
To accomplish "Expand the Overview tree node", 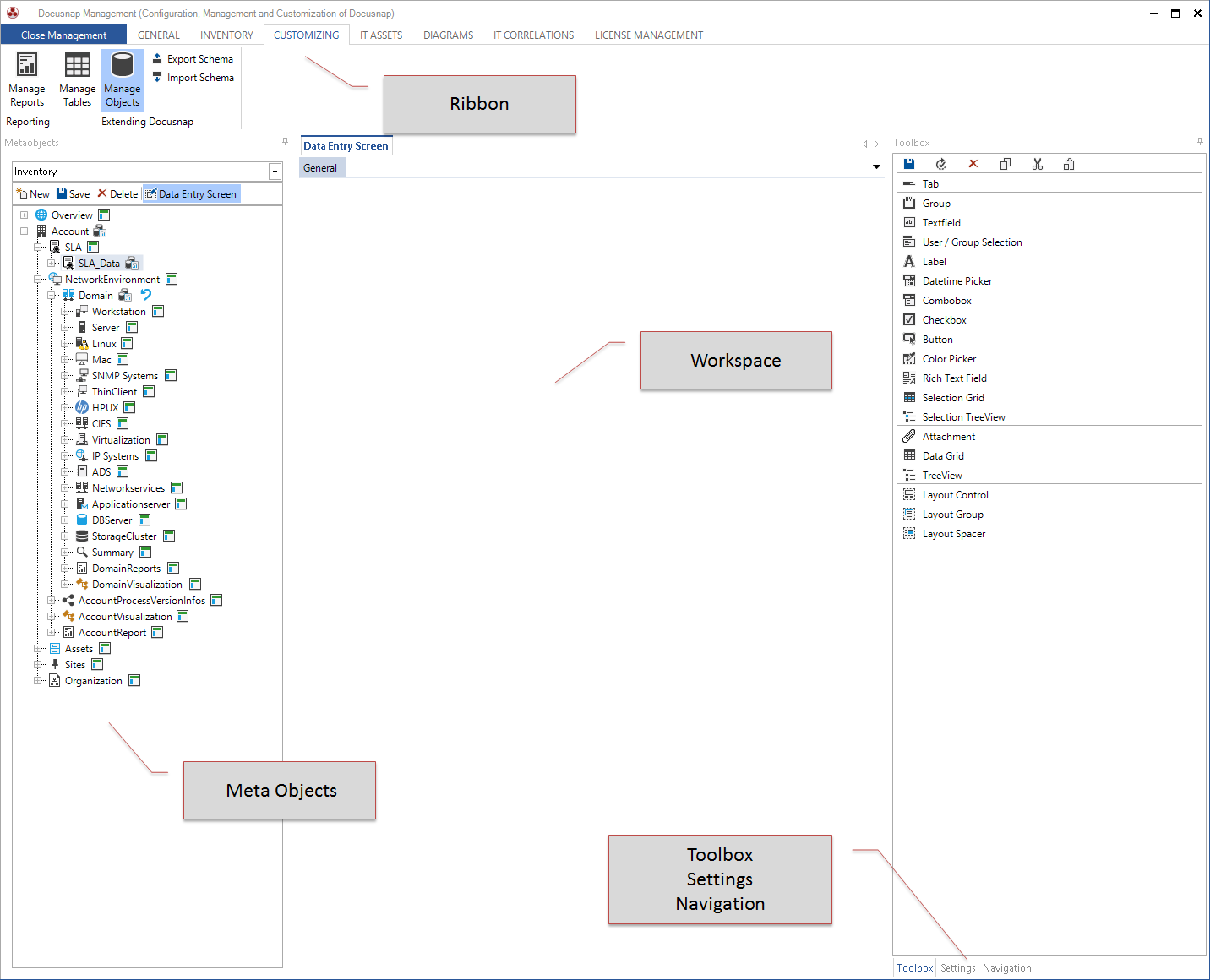I will click(x=25, y=215).
